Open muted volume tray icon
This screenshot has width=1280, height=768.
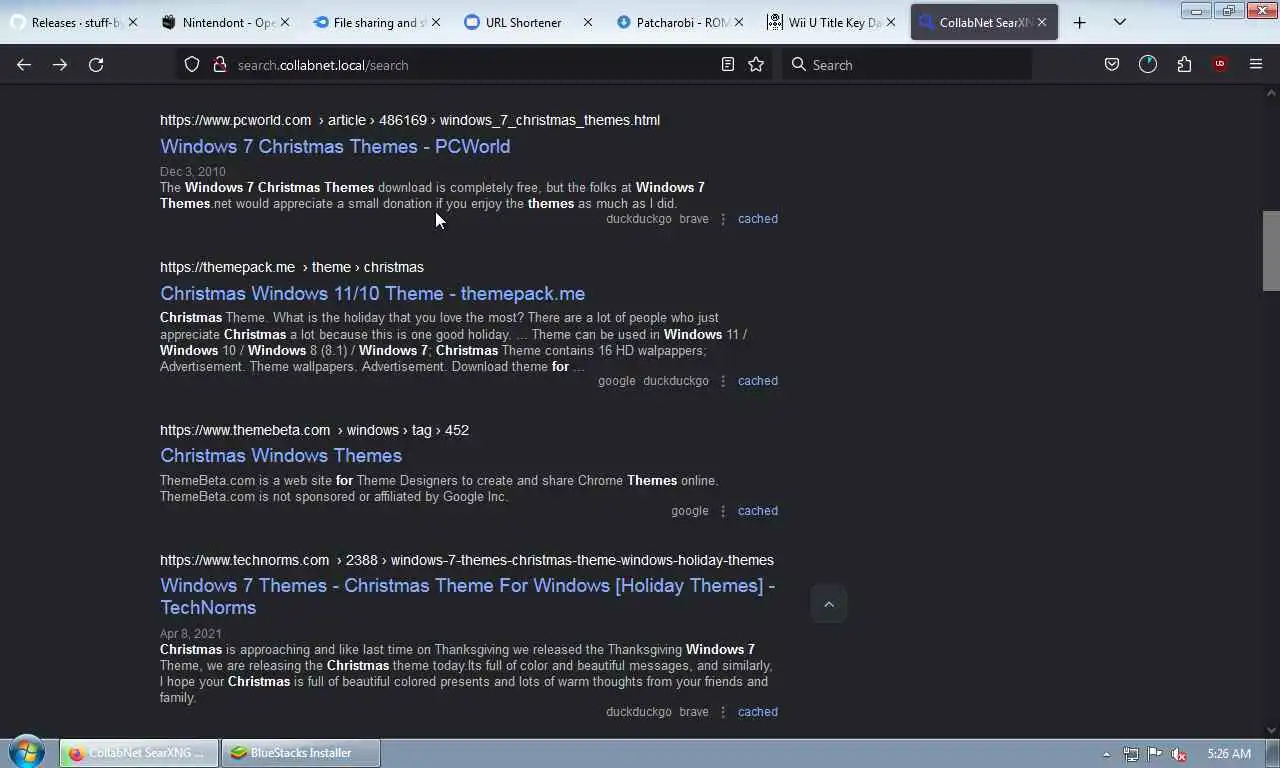(x=1179, y=754)
